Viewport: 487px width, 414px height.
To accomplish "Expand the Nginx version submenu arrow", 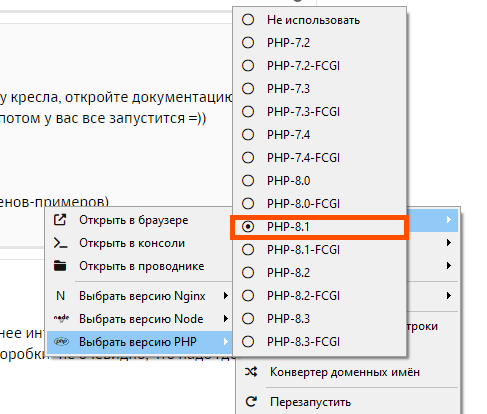I will [x=226, y=296].
